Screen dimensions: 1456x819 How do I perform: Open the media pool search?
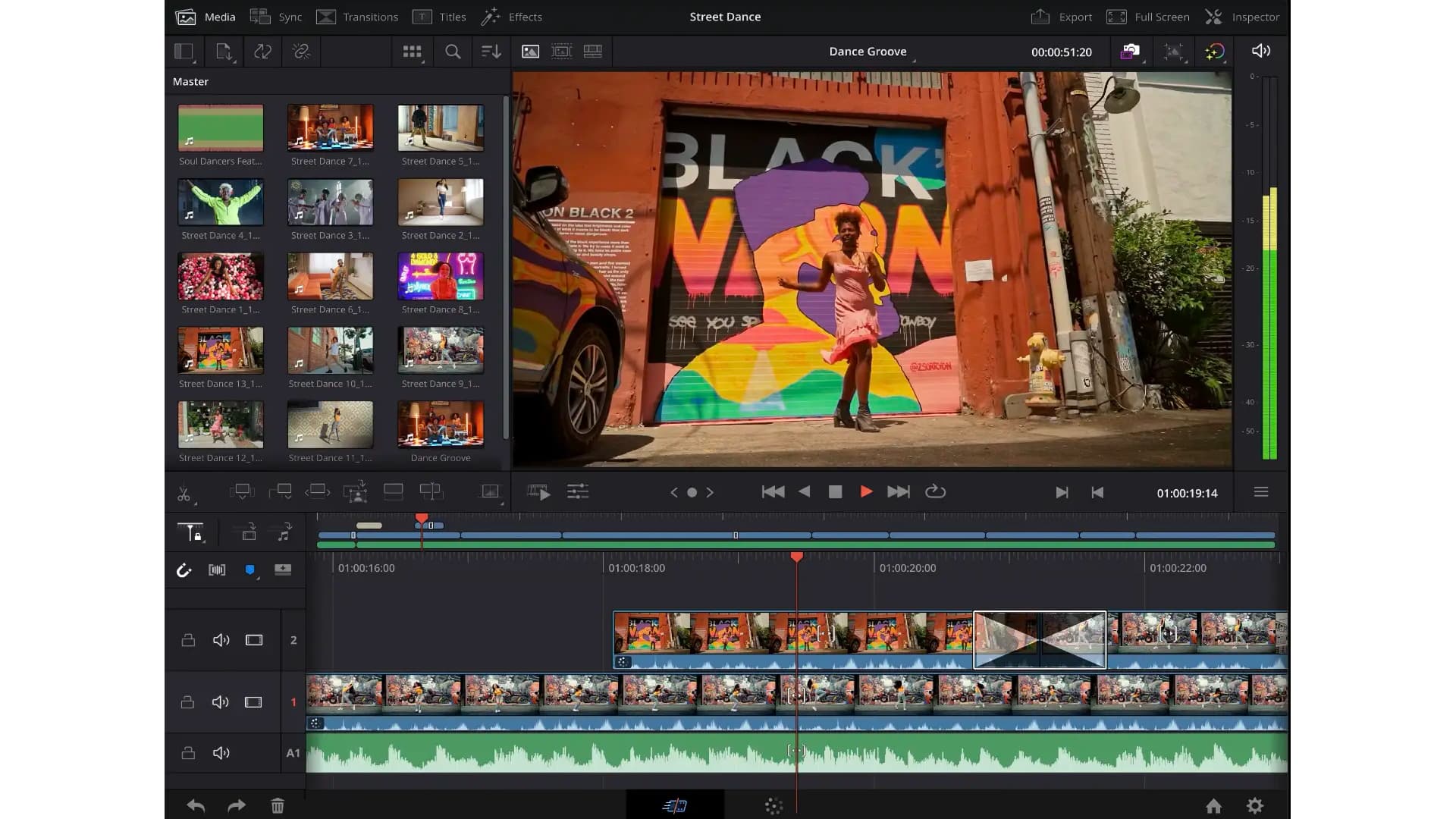tap(453, 52)
